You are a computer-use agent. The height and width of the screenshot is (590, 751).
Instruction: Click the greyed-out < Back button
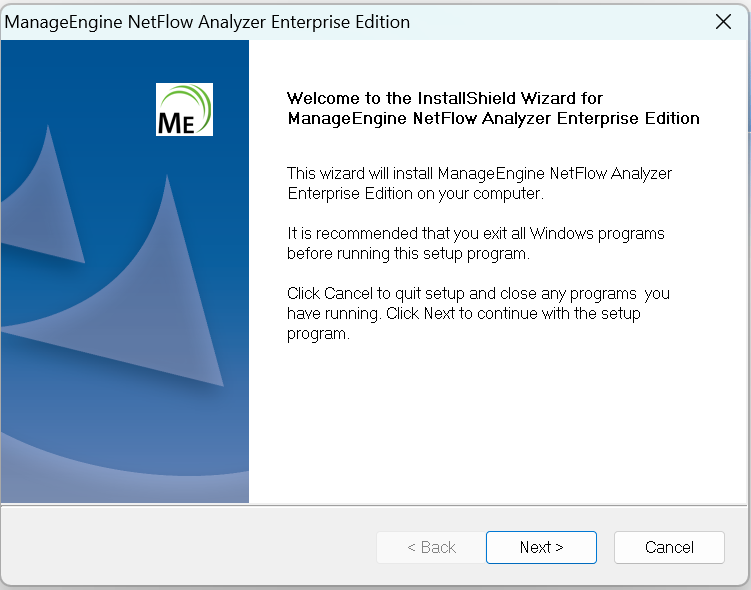pos(431,547)
